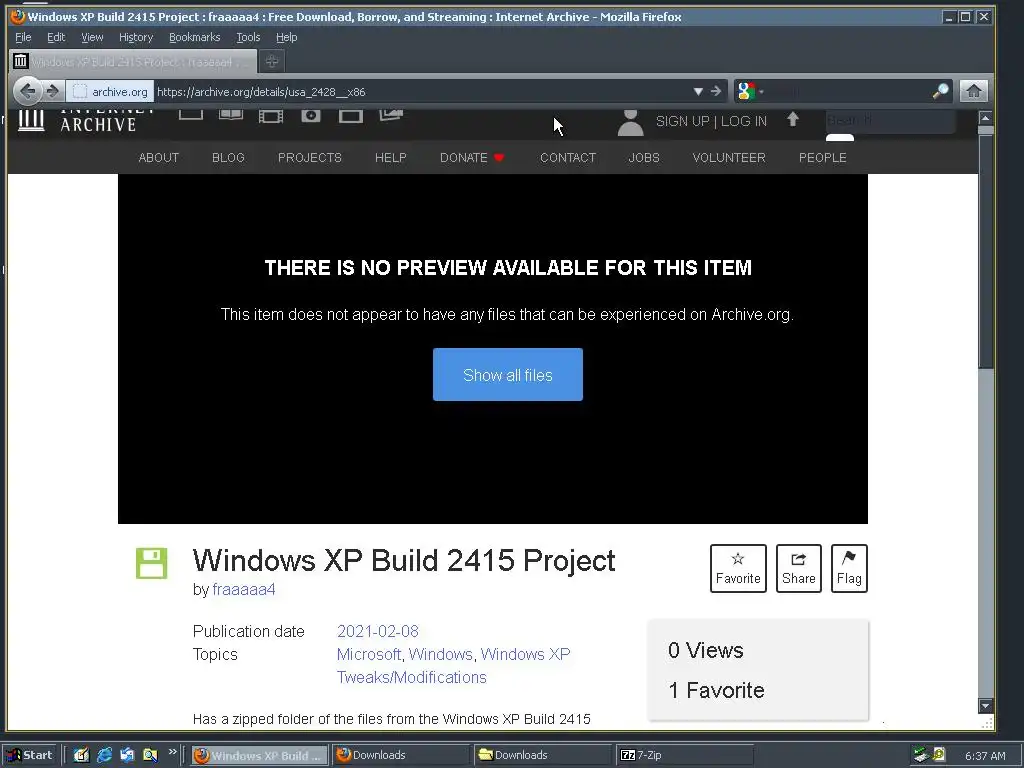Click the Go arrow in the address bar
1024x768 pixels.
coord(716,91)
